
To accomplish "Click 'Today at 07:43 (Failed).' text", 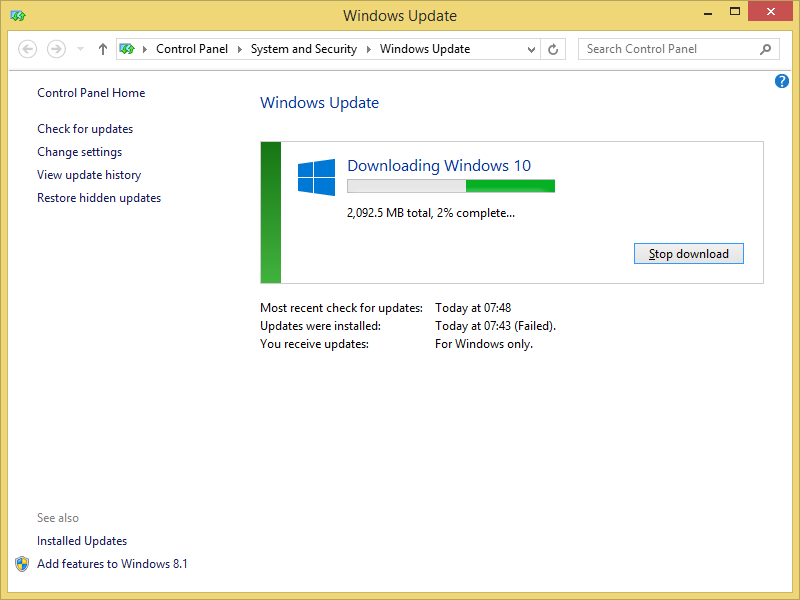I will point(495,326).
